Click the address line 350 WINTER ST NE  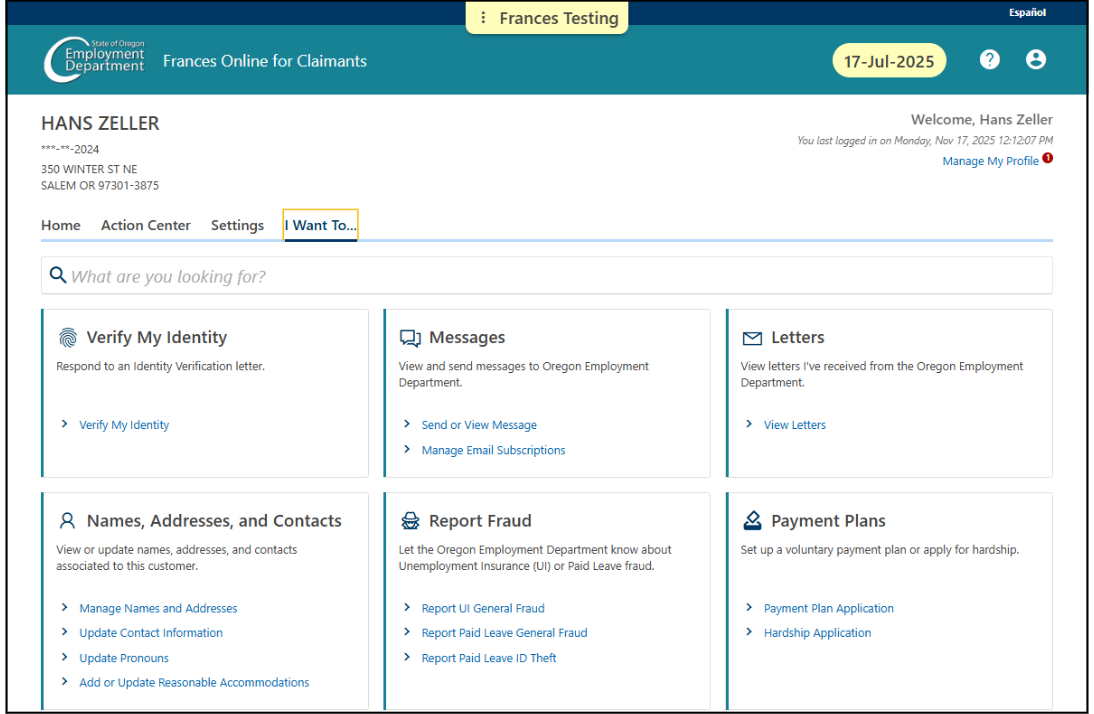tap(89, 169)
